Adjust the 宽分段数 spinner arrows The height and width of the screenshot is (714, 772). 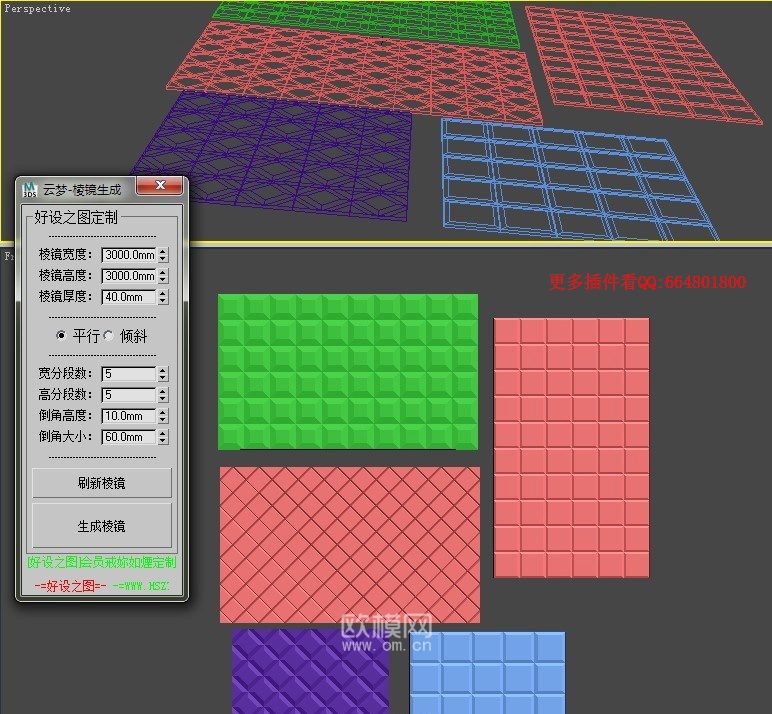[x=163, y=374]
